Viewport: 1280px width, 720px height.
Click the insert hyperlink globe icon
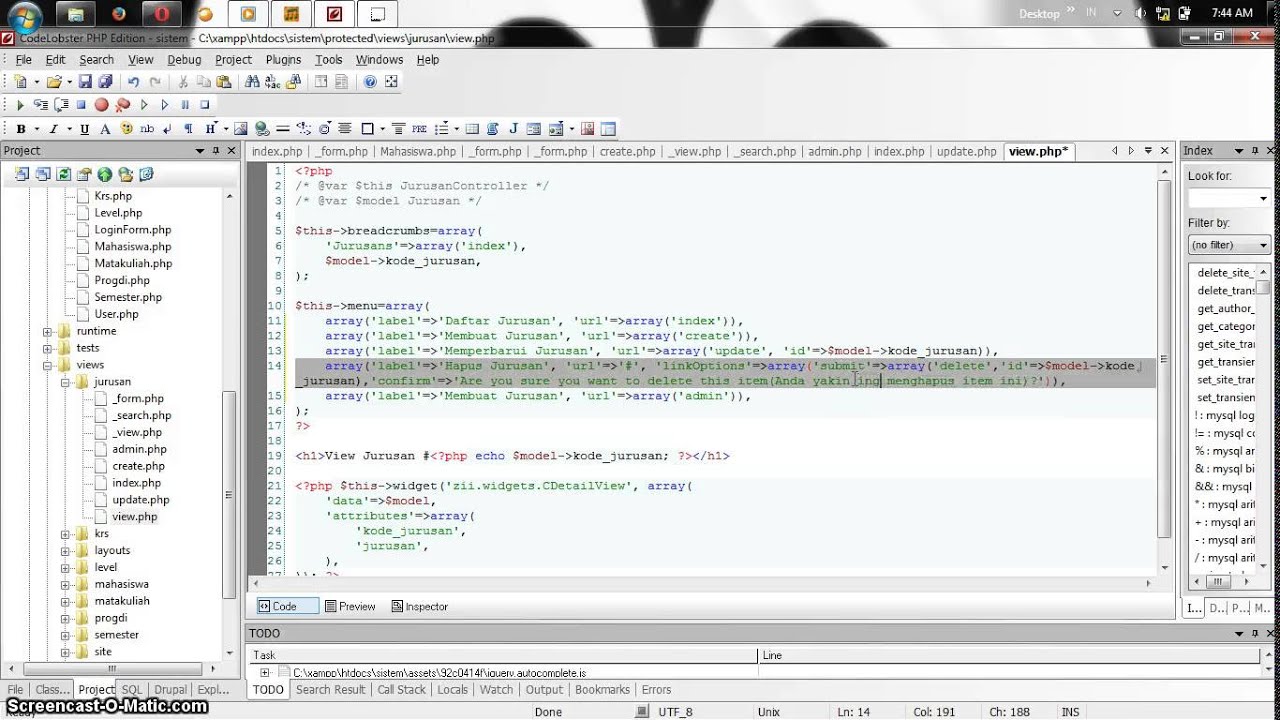[x=262, y=129]
